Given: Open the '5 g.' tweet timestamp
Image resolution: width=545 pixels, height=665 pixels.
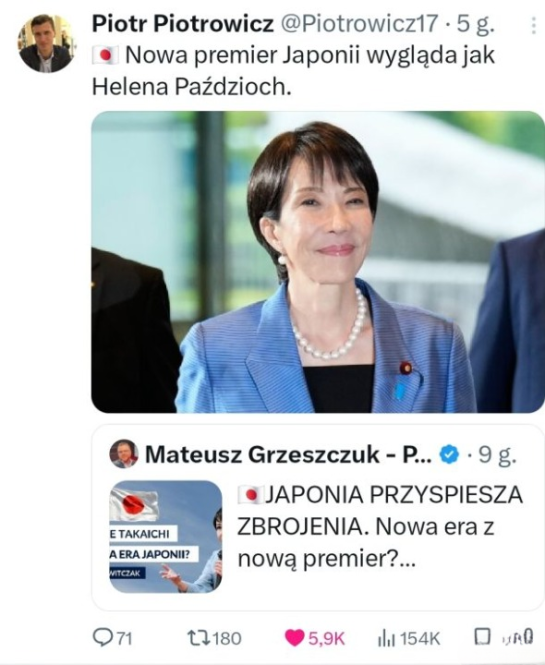Looking at the screenshot, I should point(475,24).
